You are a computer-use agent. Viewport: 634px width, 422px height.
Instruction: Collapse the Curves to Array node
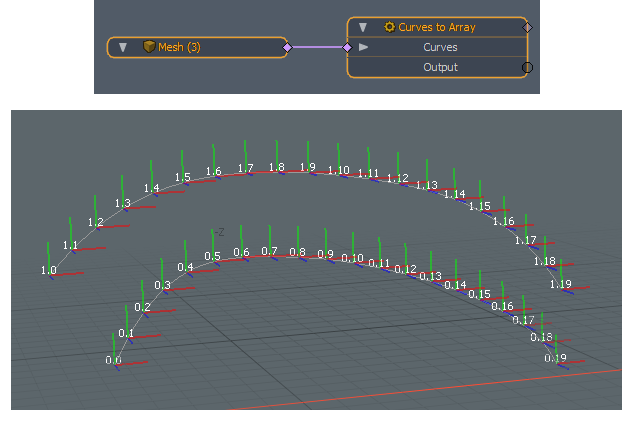click(363, 27)
